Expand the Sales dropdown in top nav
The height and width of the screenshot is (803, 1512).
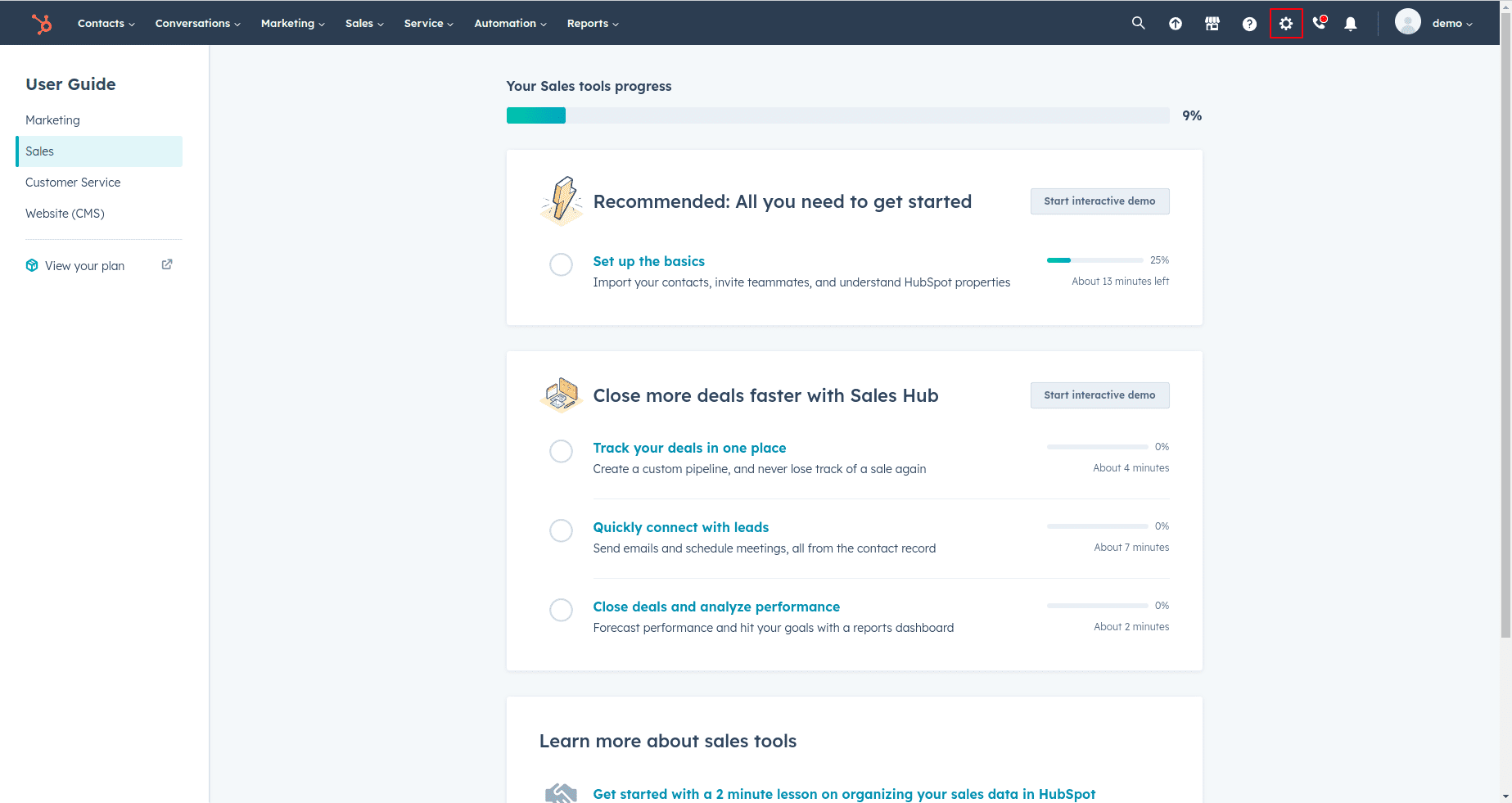(x=364, y=24)
